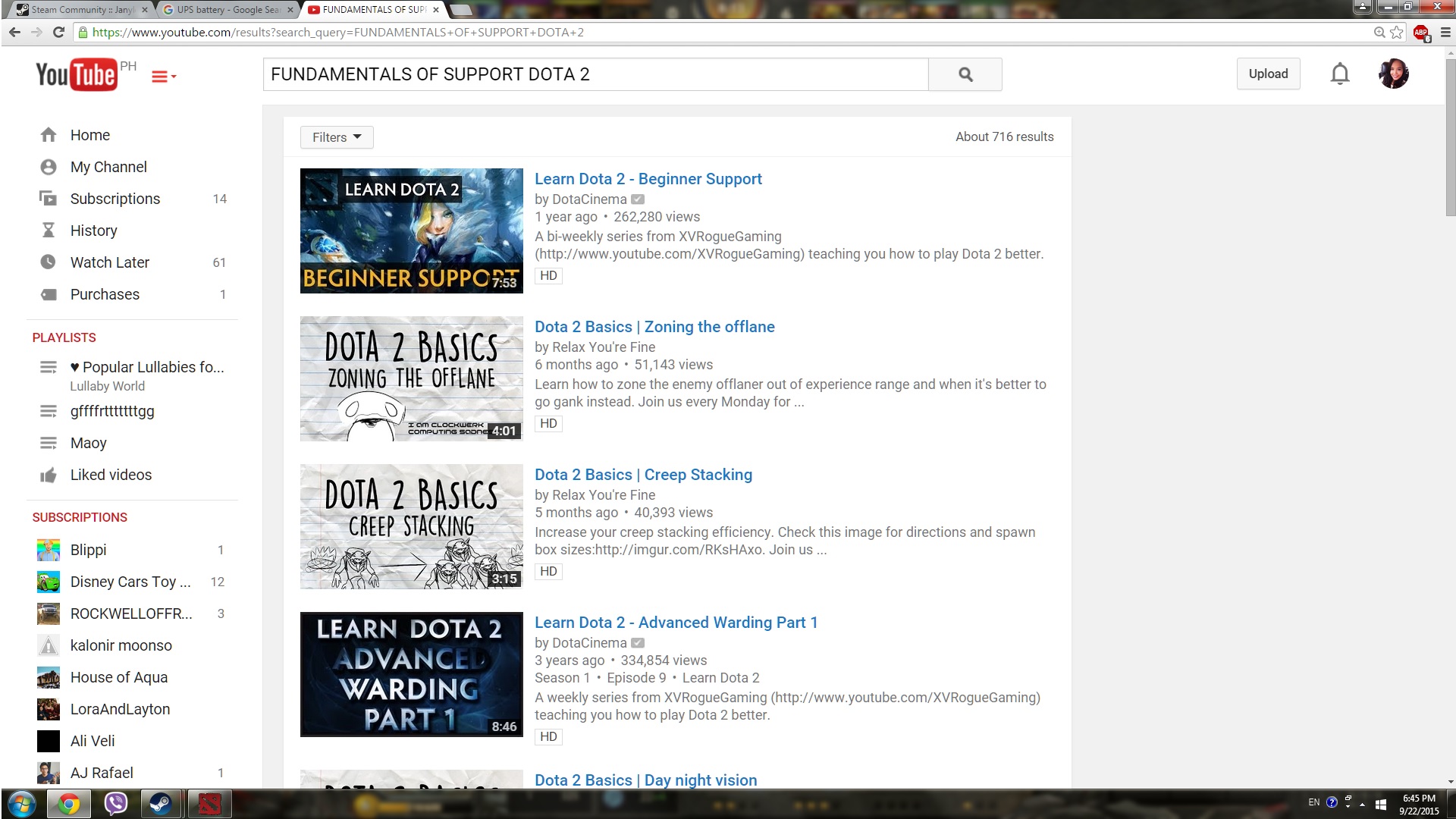The image size is (1456, 819).
Task: Click the search magnifier button
Action: 965,74
